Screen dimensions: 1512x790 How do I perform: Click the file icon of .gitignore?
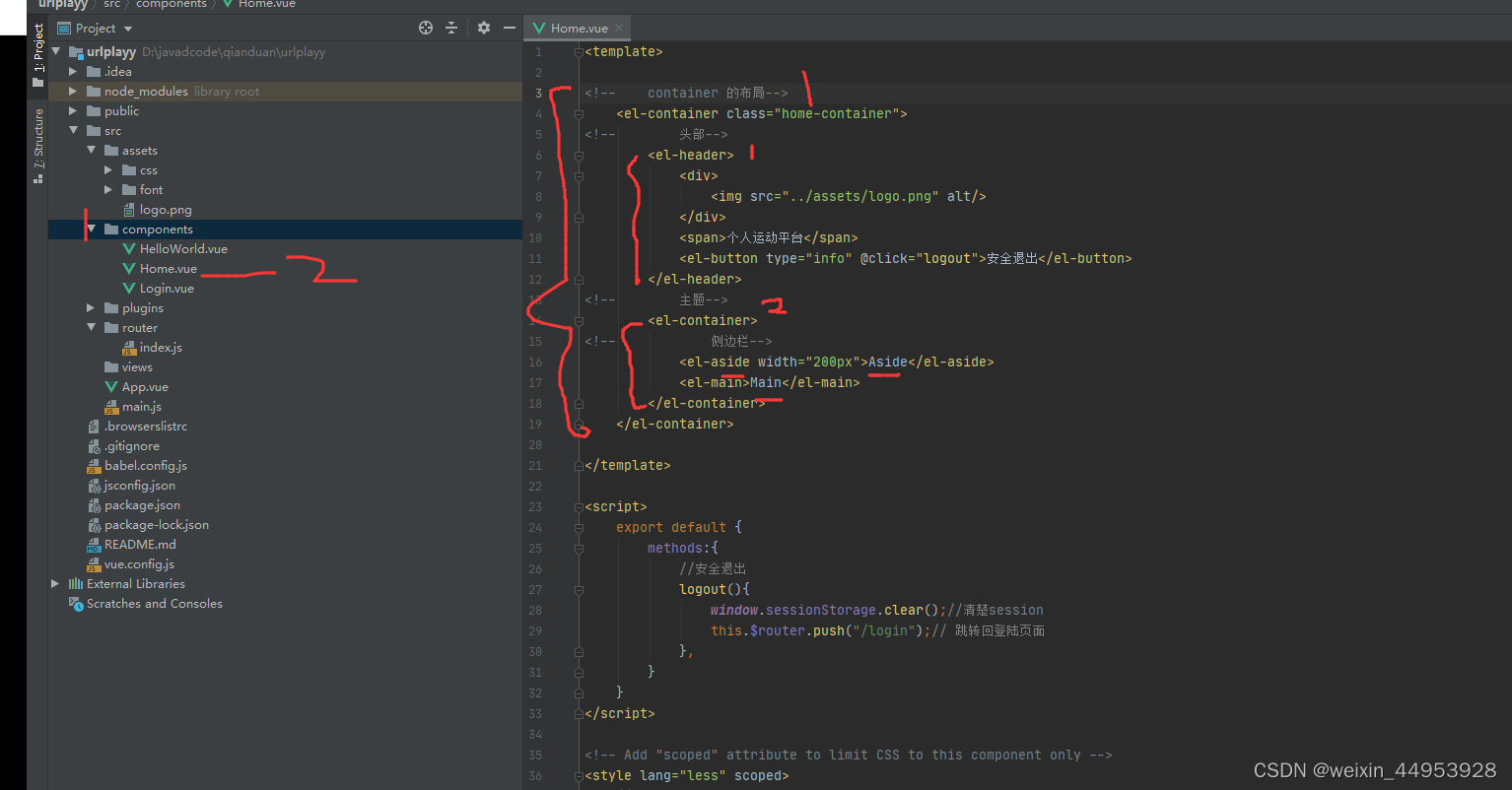[94, 446]
